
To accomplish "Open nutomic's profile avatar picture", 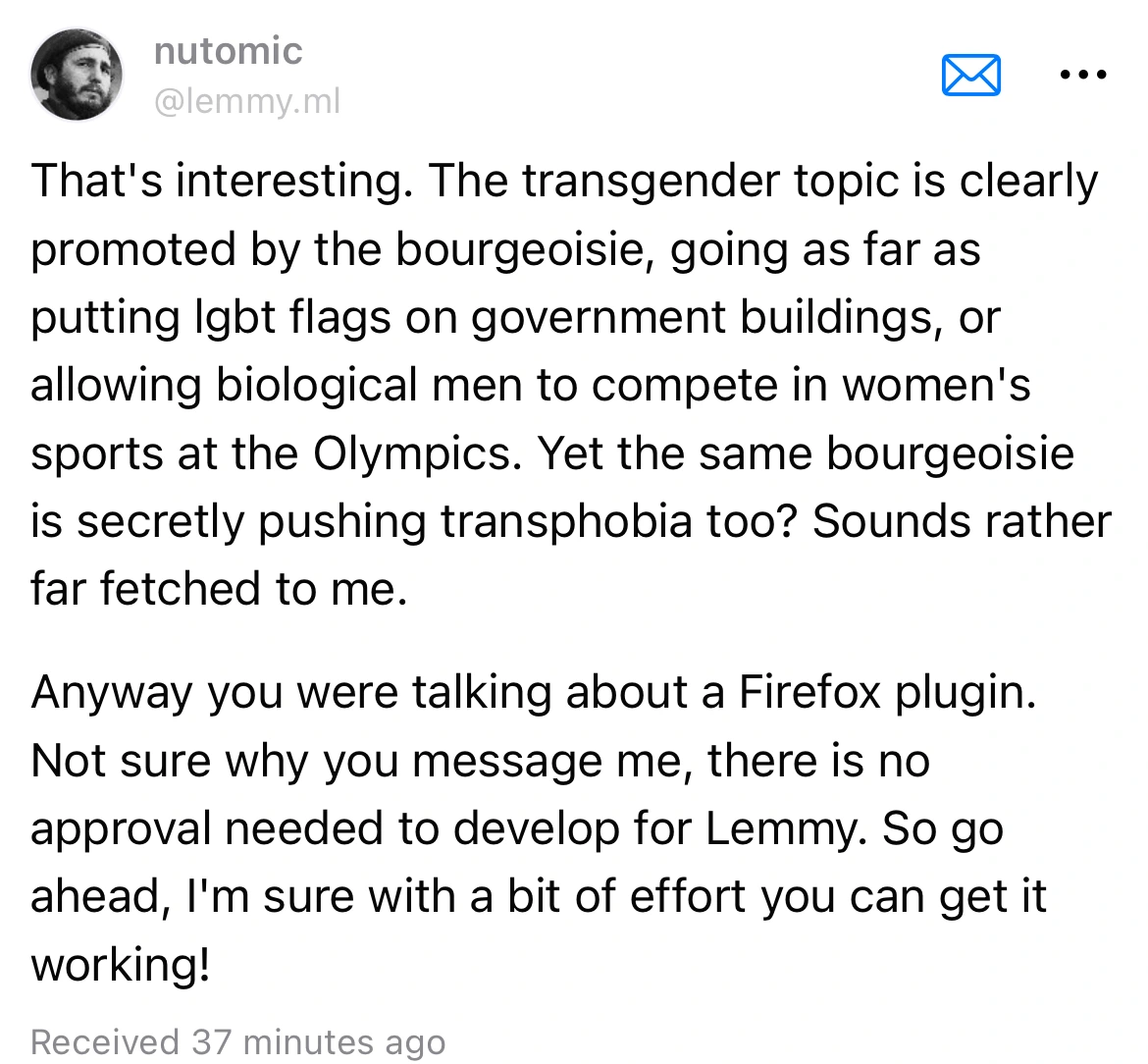I will (77, 75).
